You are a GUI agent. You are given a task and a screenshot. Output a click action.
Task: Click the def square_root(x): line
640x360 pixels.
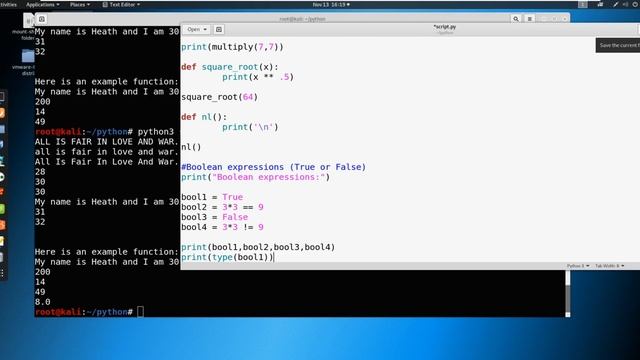coord(230,67)
